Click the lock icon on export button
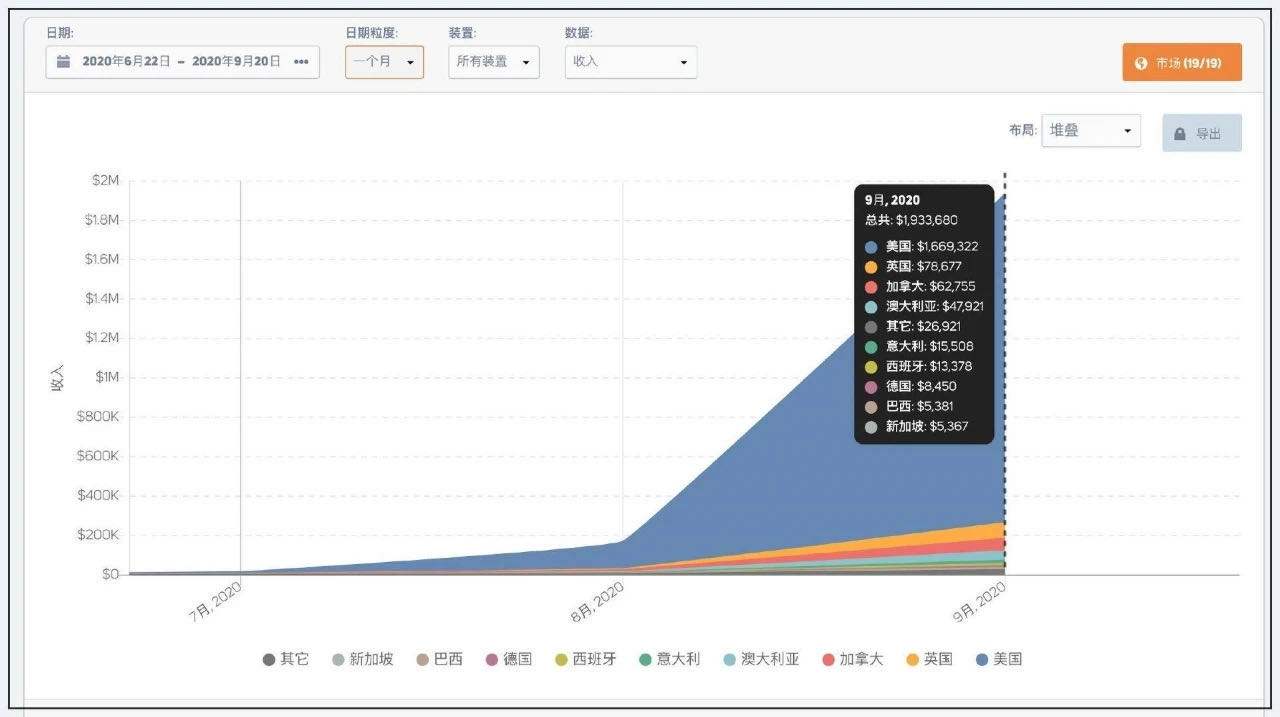Viewport: 1280px width, 717px height. point(1180,134)
